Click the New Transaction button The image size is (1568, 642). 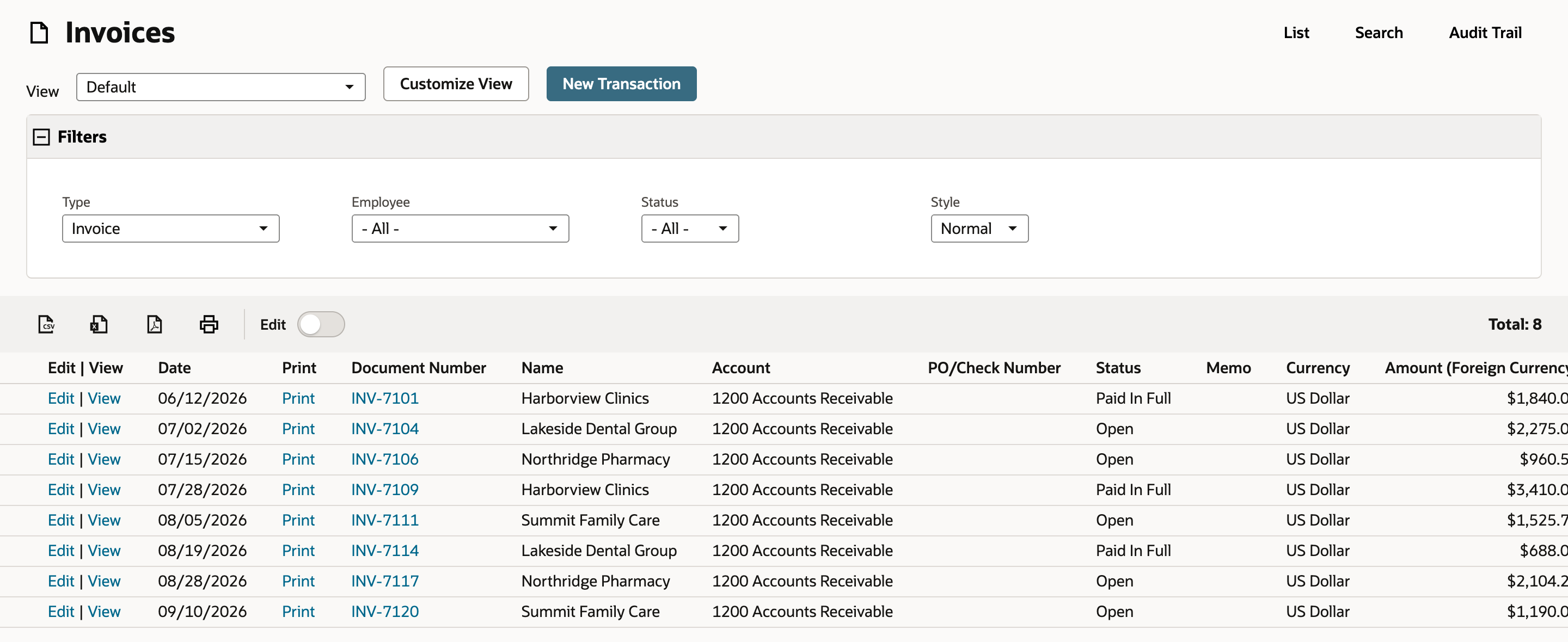(x=621, y=84)
